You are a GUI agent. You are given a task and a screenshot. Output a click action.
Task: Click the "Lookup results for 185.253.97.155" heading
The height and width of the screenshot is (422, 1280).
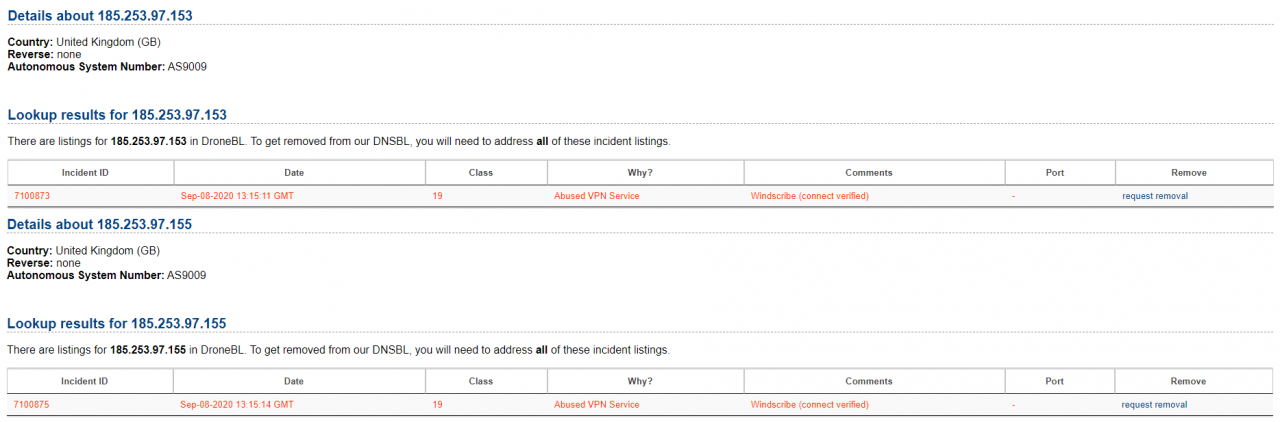point(117,324)
